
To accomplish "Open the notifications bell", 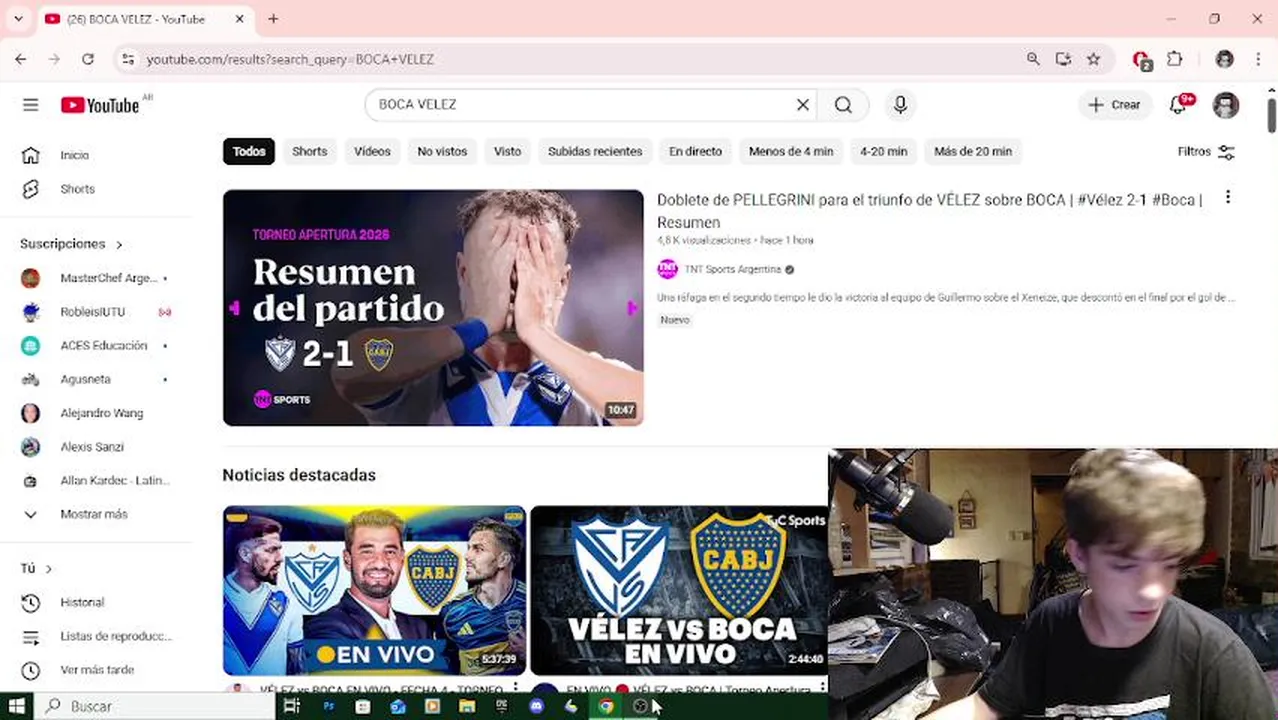I will tap(1179, 104).
